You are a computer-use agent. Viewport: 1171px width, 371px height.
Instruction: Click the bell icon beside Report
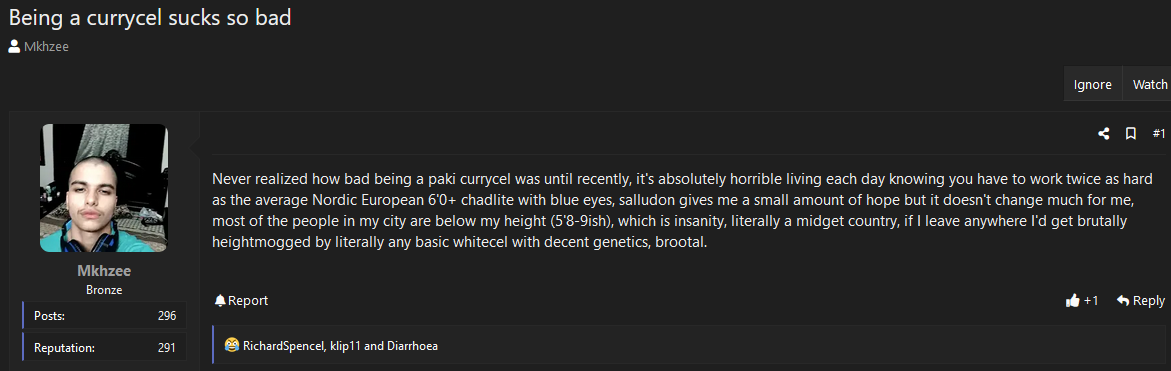tap(220, 300)
